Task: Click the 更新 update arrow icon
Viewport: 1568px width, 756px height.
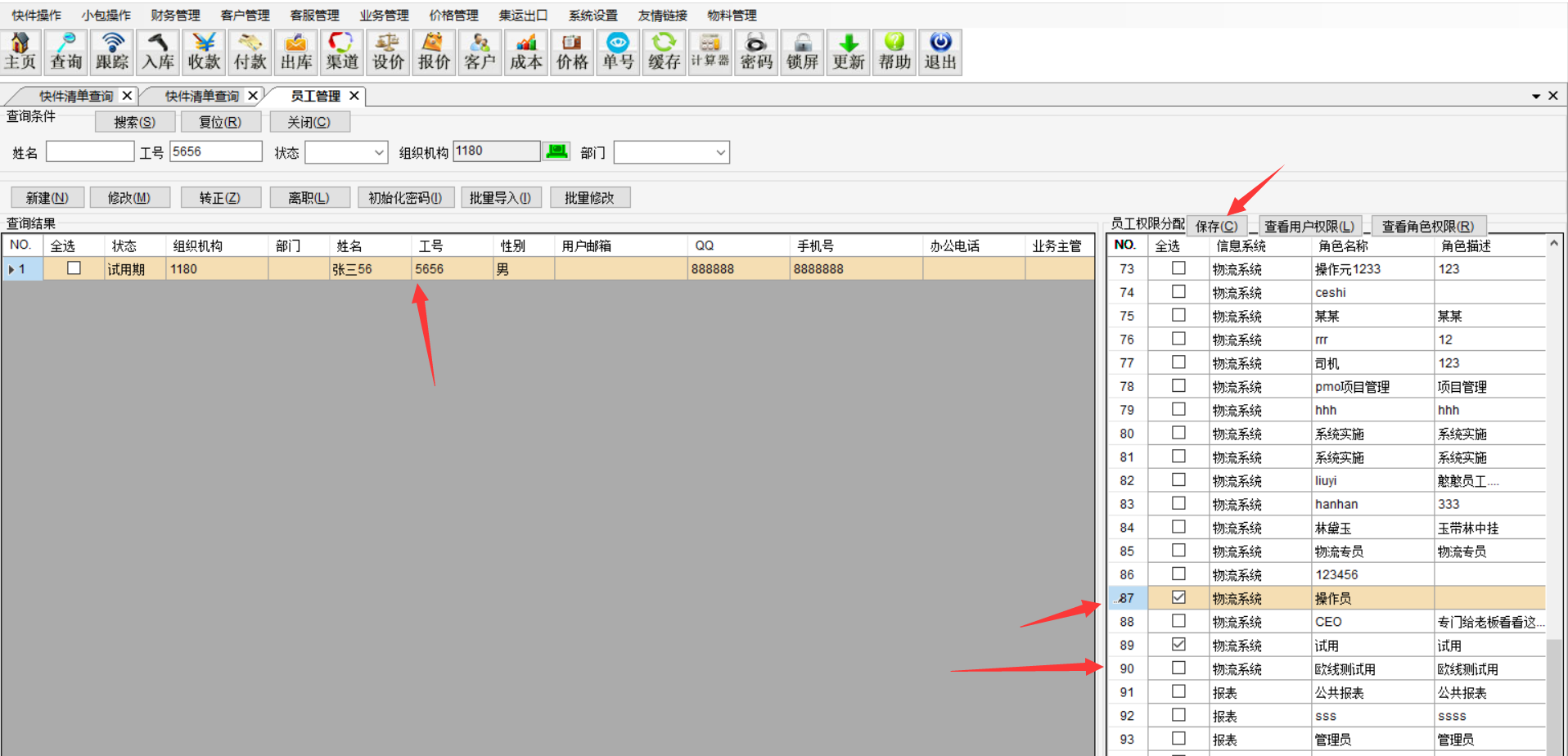Action: pyautogui.click(x=848, y=52)
